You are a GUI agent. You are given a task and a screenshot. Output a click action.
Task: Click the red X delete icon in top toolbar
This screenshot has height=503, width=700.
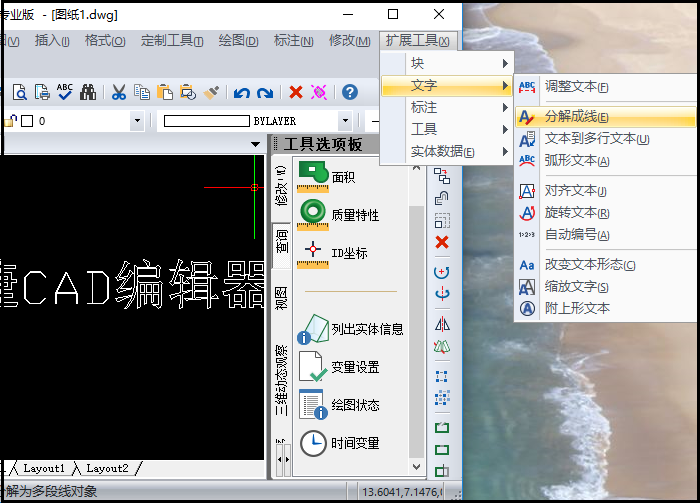point(296,92)
